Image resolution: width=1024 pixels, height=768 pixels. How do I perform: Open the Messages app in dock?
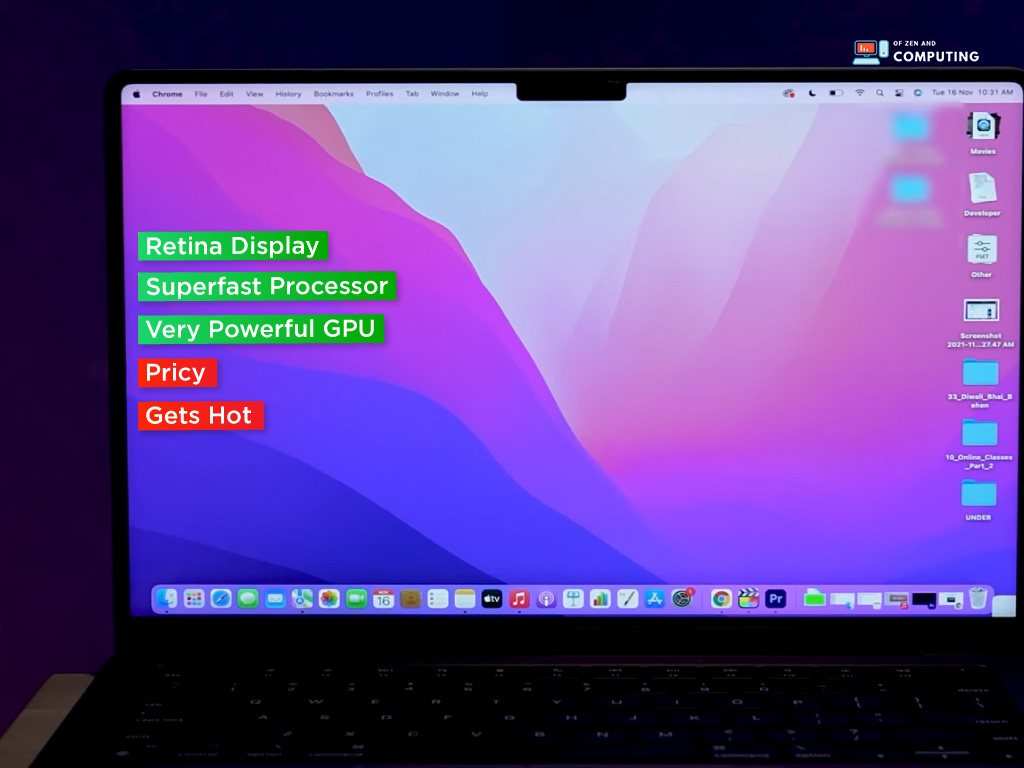click(x=248, y=598)
